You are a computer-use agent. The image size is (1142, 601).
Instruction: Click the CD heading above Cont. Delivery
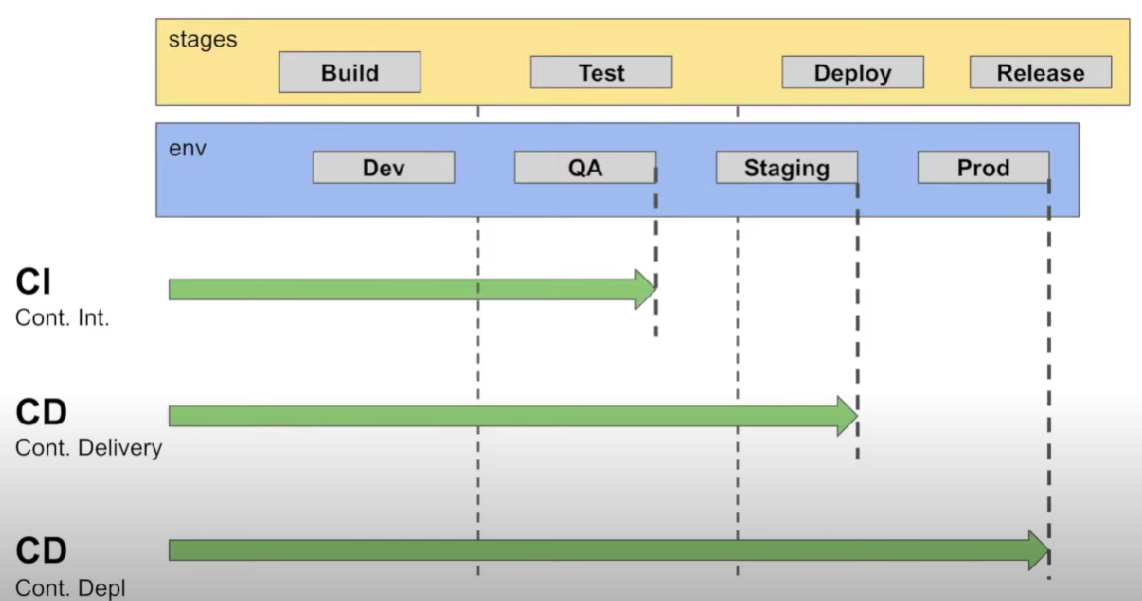pyautogui.click(x=41, y=412)
